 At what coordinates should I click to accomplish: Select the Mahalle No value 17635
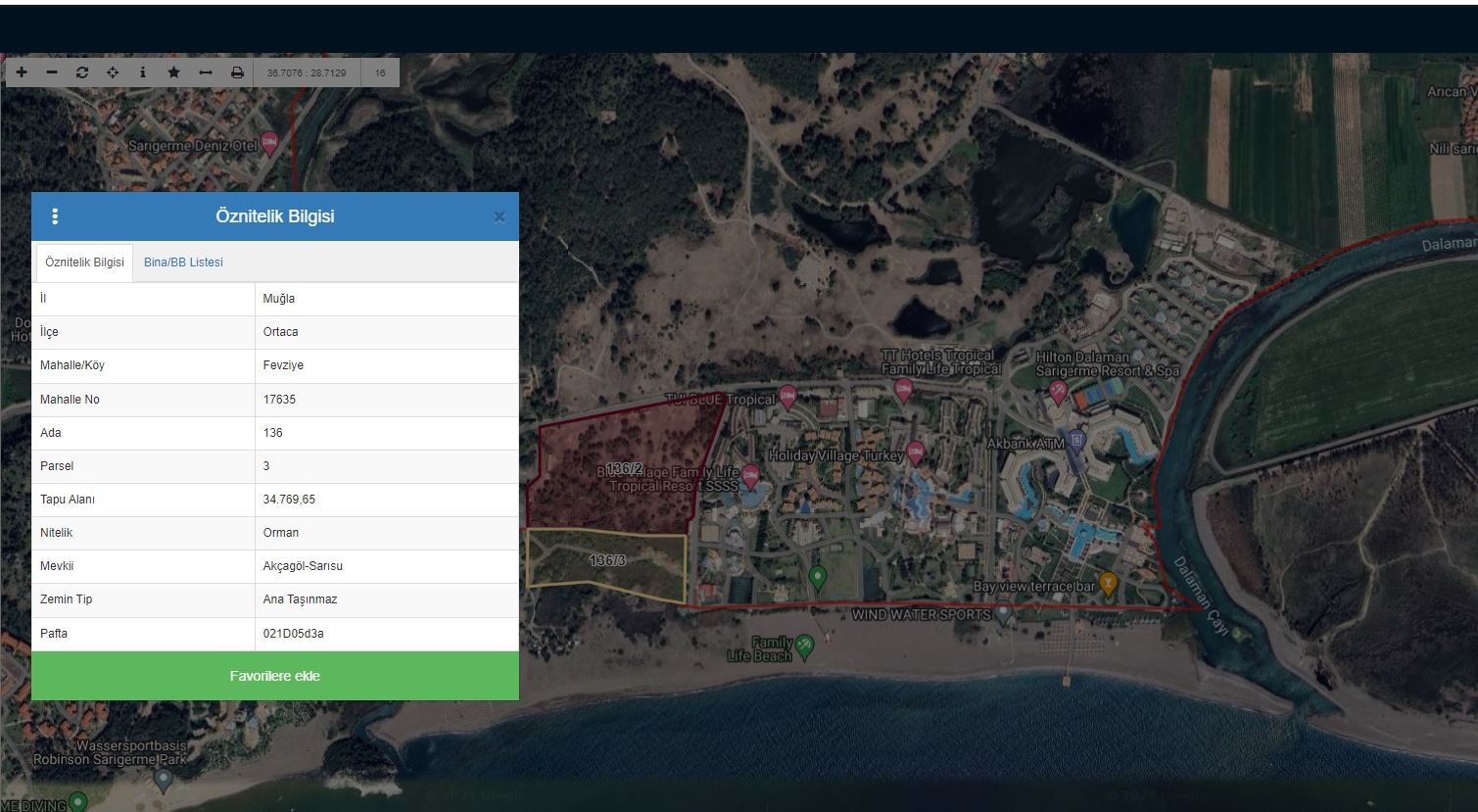coord(279,400)
